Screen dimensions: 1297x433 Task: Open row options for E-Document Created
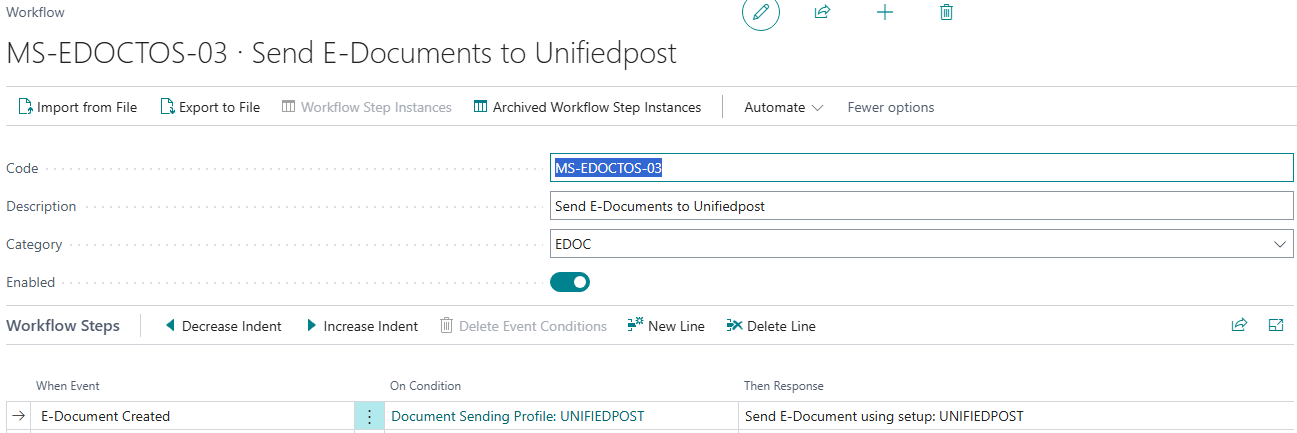coord(369,417)
